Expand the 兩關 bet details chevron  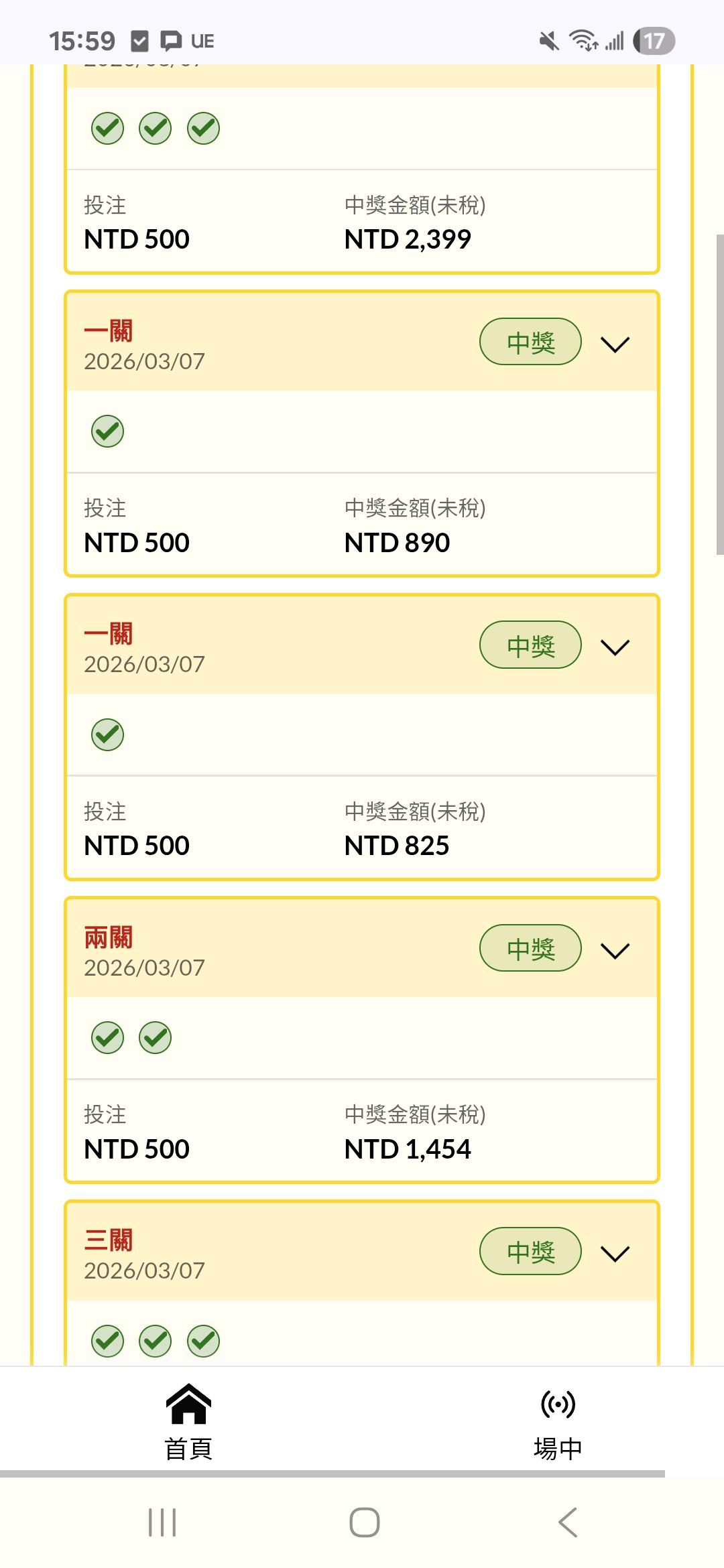615,950
